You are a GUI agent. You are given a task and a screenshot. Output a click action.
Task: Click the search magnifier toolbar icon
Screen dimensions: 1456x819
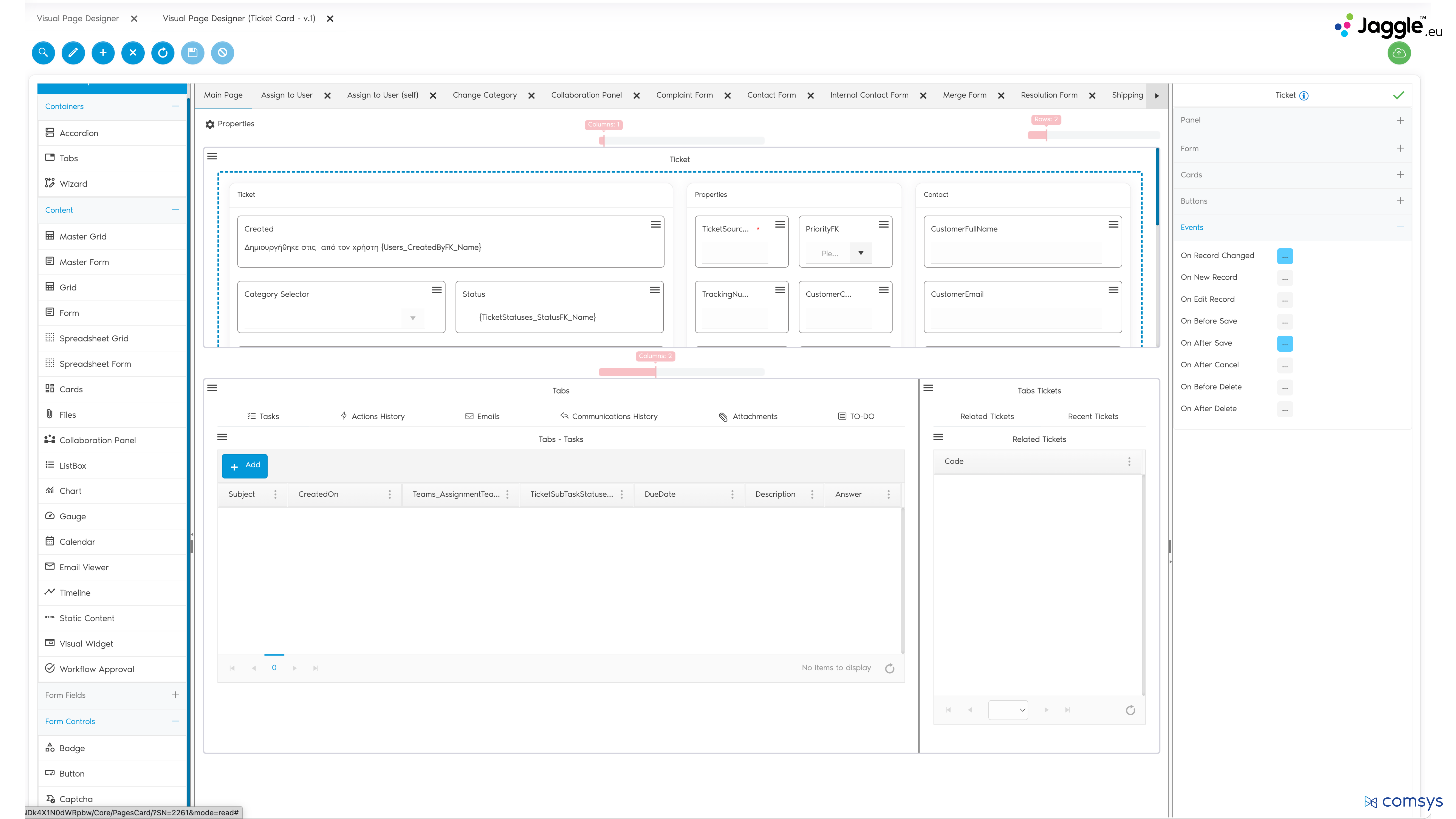click(43, 53)
